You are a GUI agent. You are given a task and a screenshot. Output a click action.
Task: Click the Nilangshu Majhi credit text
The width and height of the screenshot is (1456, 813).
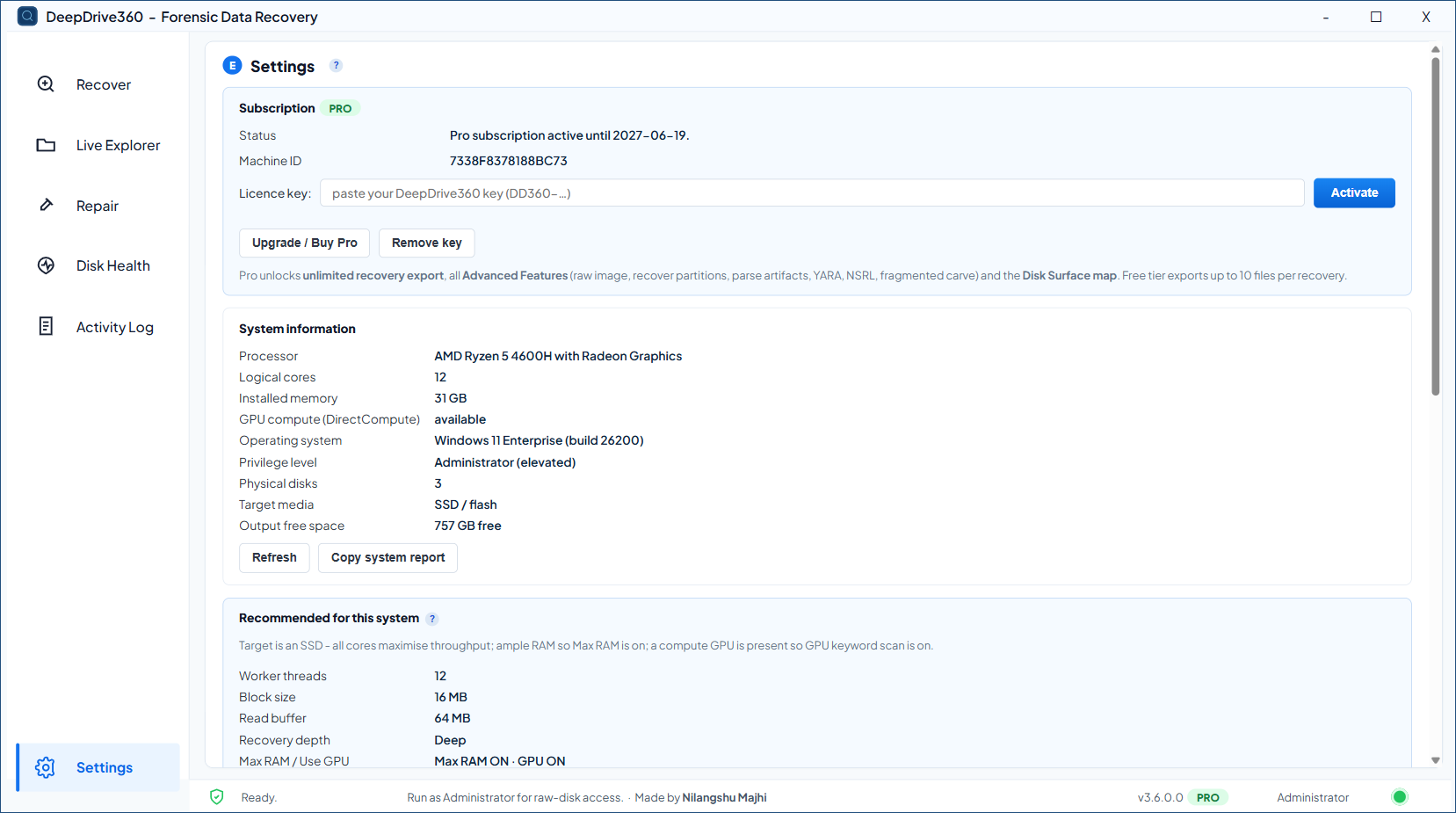[x=724, y=797]
